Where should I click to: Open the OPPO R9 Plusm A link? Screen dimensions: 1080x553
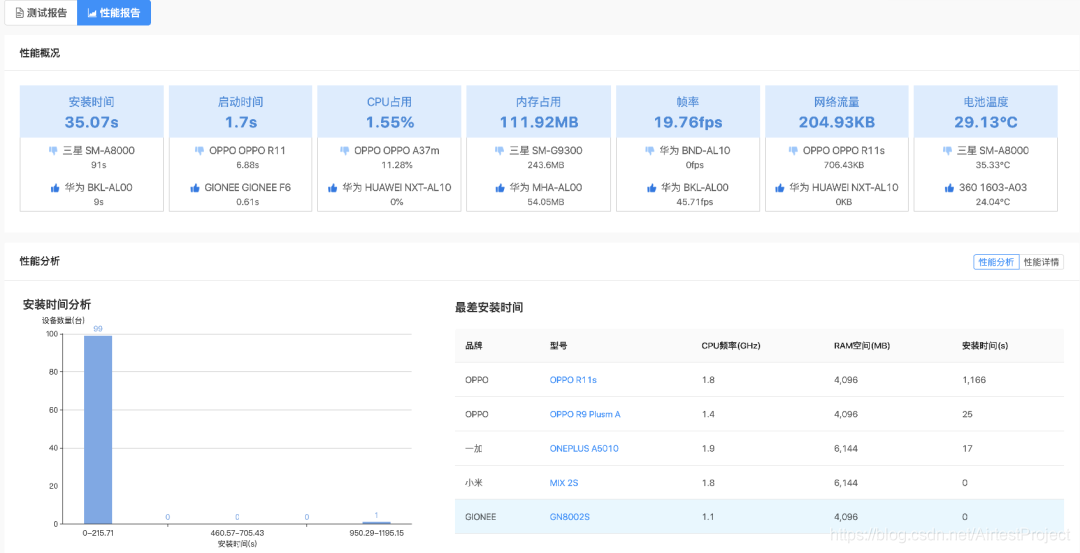[x=585, y=414]
